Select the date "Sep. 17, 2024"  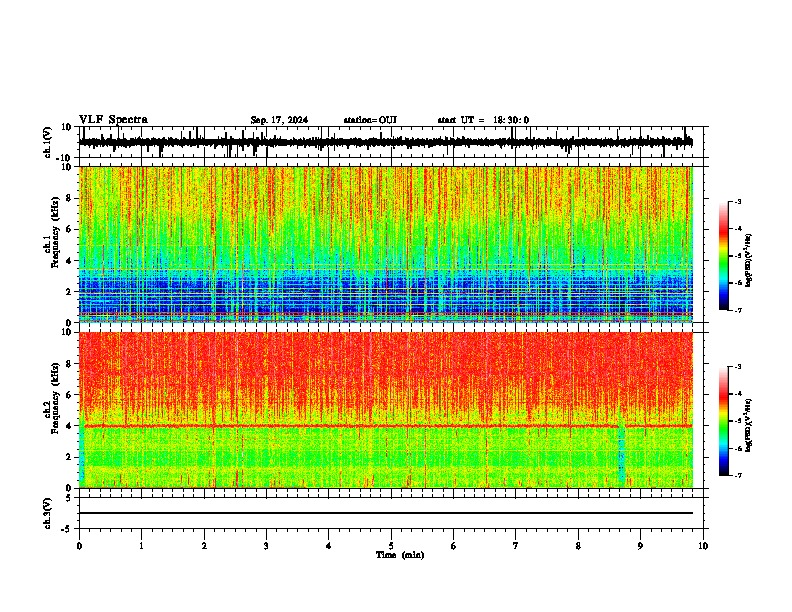(279, 120)
